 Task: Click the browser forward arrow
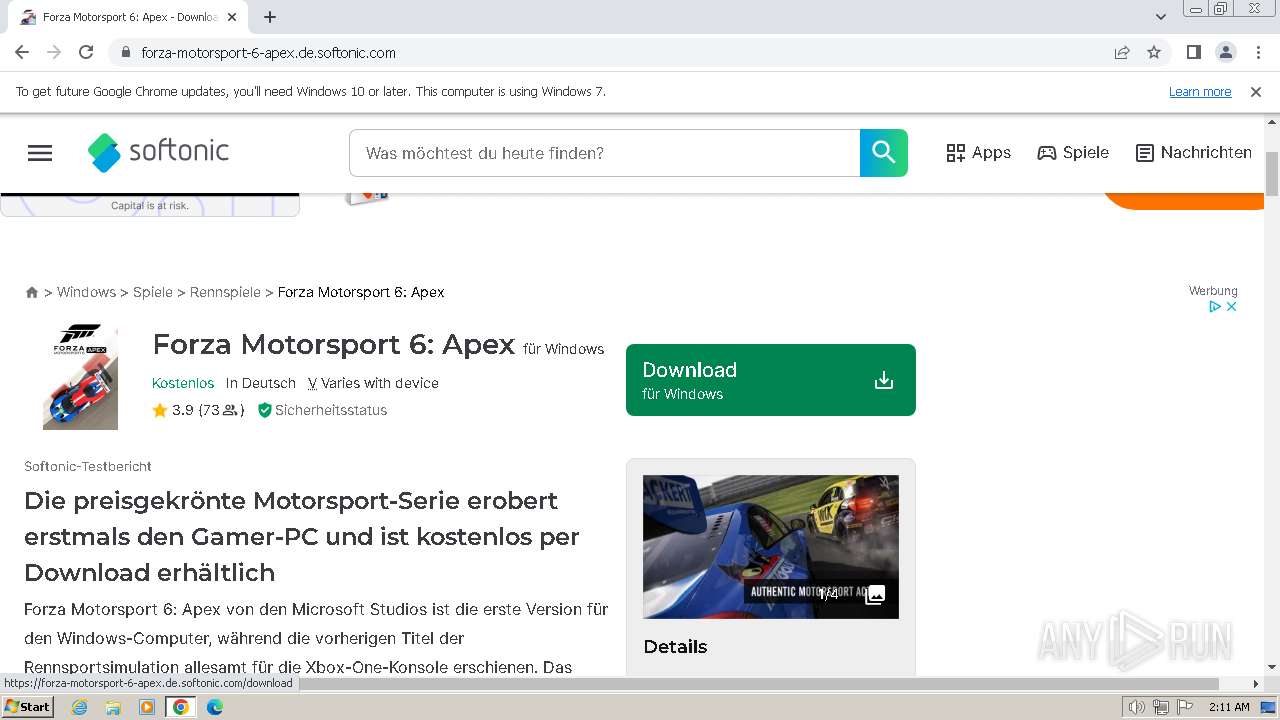54,52
